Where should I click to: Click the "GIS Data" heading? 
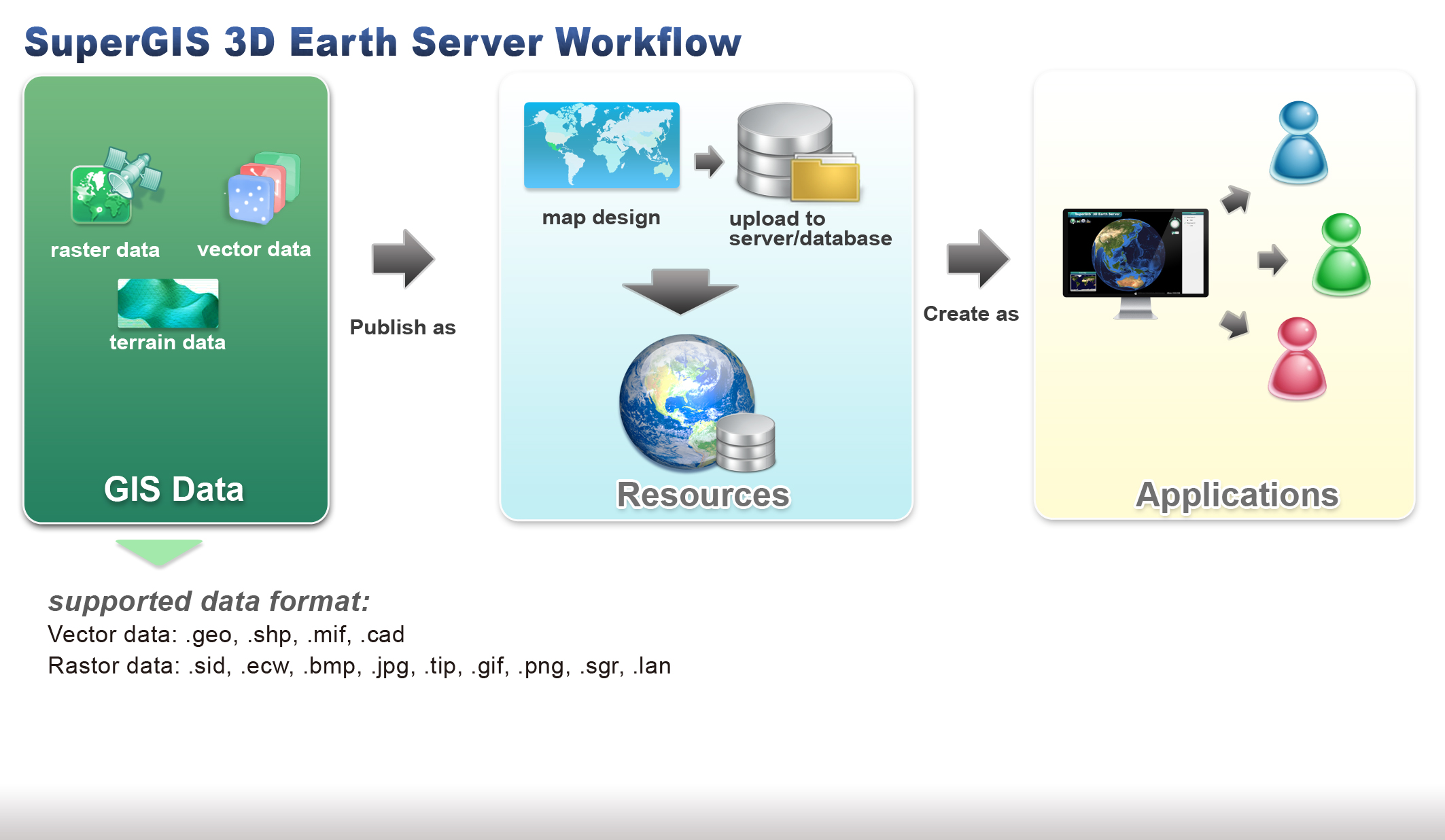[174, 489]
